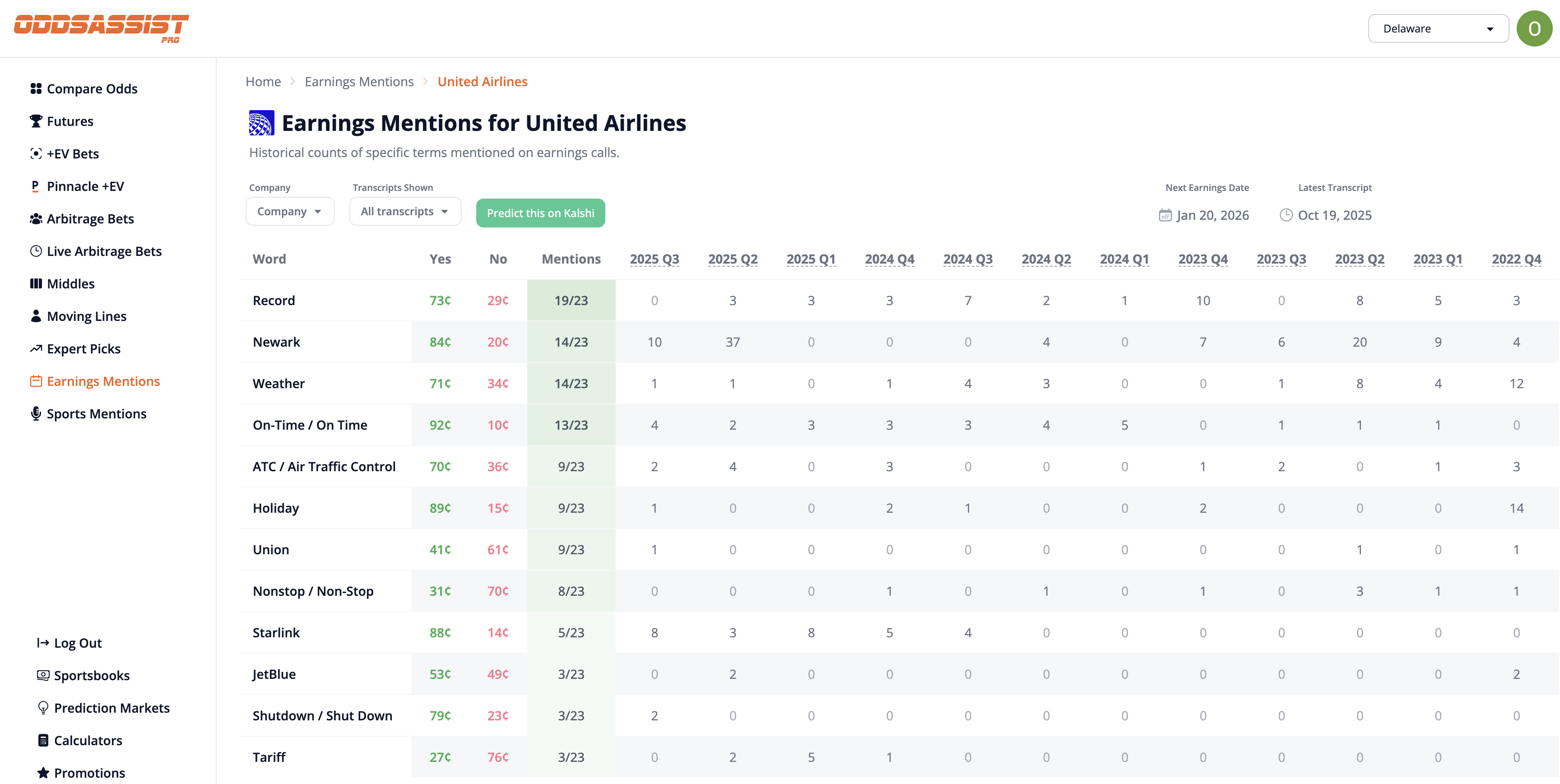Click the +EV Bets target icon
The height and width of the screenshot is (784, 1560).
click(x=36, y=153)
